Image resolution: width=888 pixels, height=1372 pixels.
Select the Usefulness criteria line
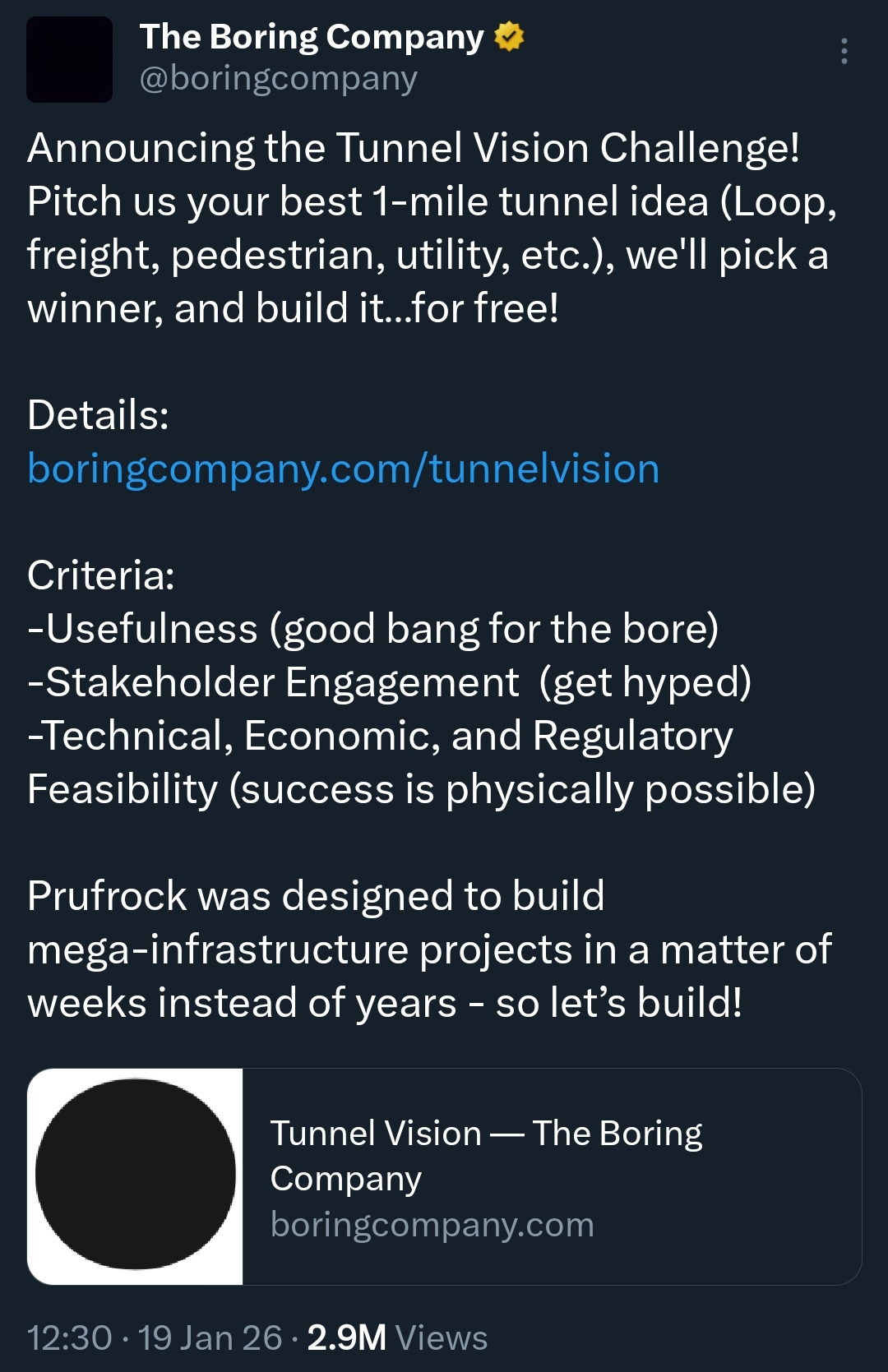[373, 629]
